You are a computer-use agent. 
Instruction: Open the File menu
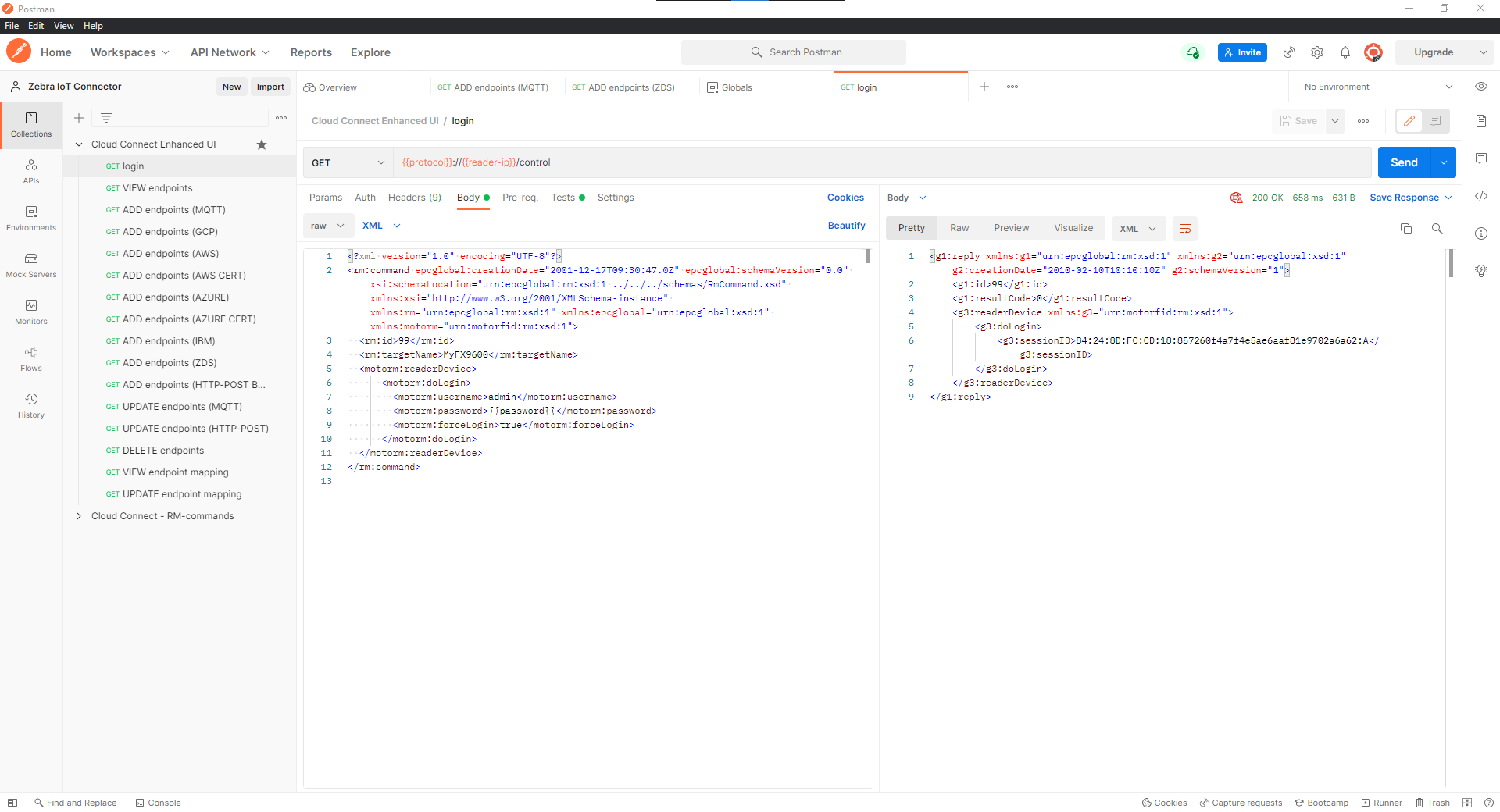click(12, 26)
